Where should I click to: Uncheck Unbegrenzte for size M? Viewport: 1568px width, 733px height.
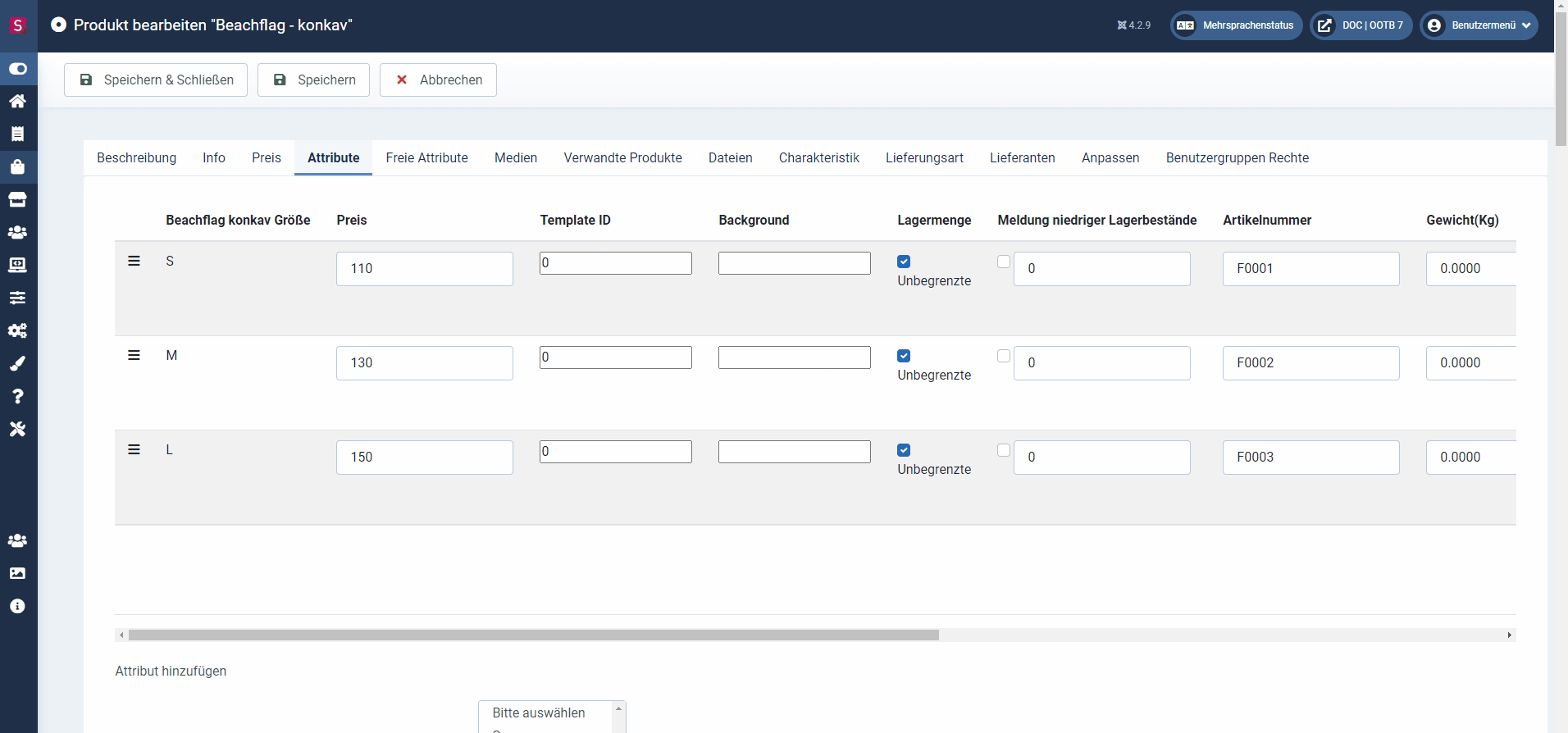[x=904, y=356]
